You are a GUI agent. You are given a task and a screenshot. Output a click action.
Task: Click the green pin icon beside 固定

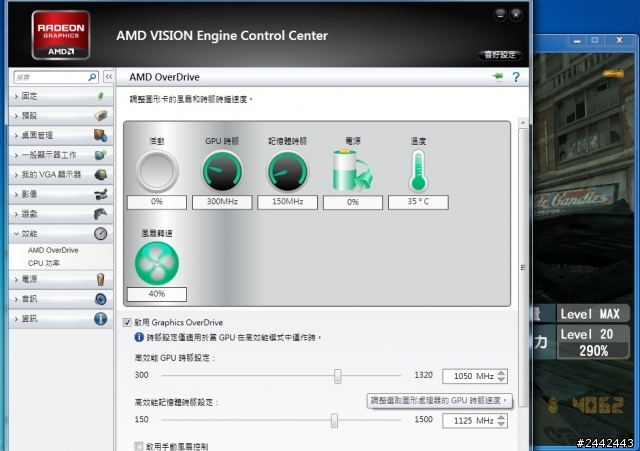coord(100,96)
